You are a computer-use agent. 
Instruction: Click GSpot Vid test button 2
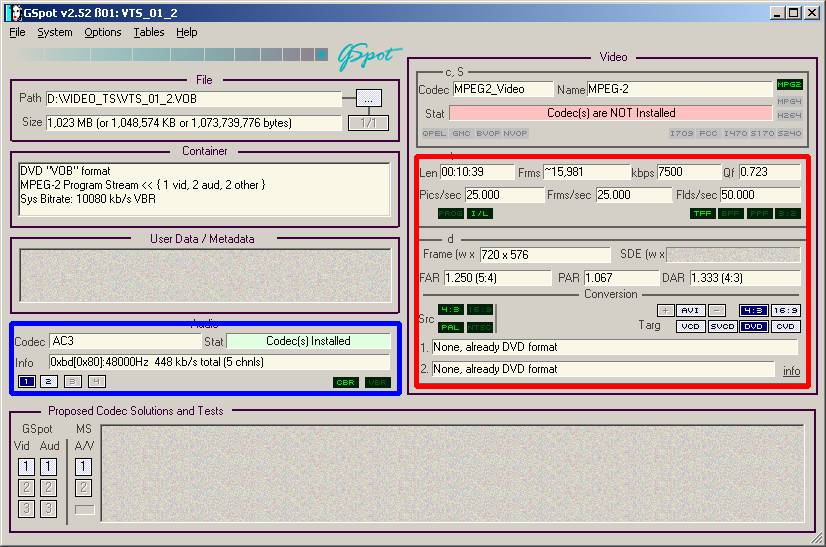click(26, 487)
